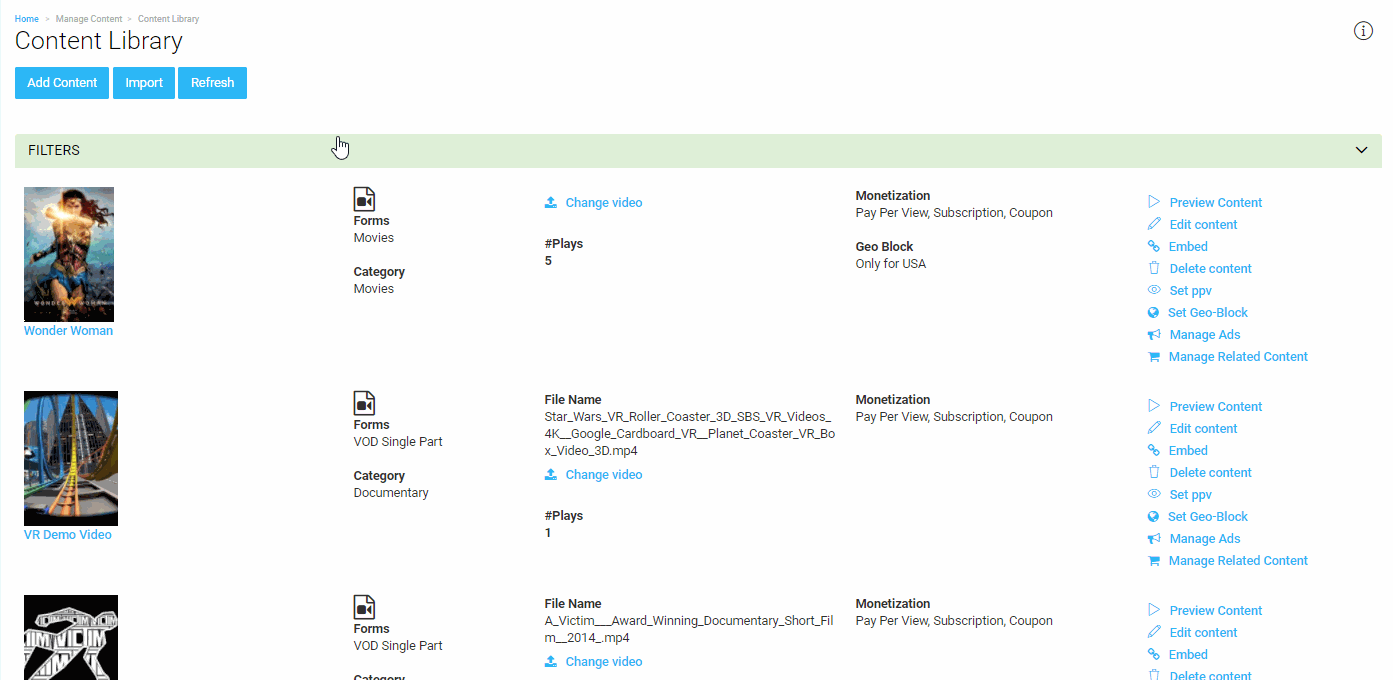1393x680 pixels.
Task: Click globe icon for VR Demo Set Geo-Block
Action: pyautogui.click(x=1154, y=517)
